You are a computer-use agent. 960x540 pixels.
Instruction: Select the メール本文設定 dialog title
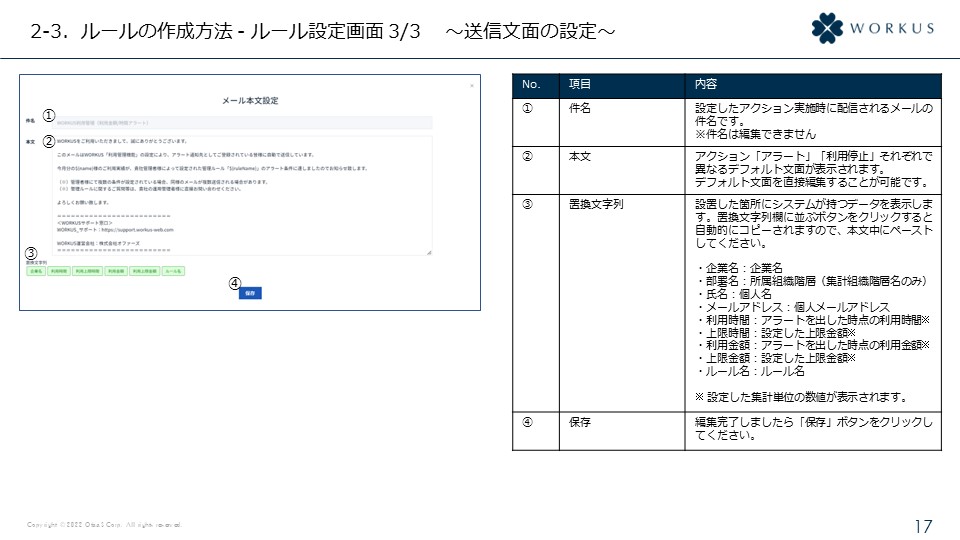tap(250, 100)
